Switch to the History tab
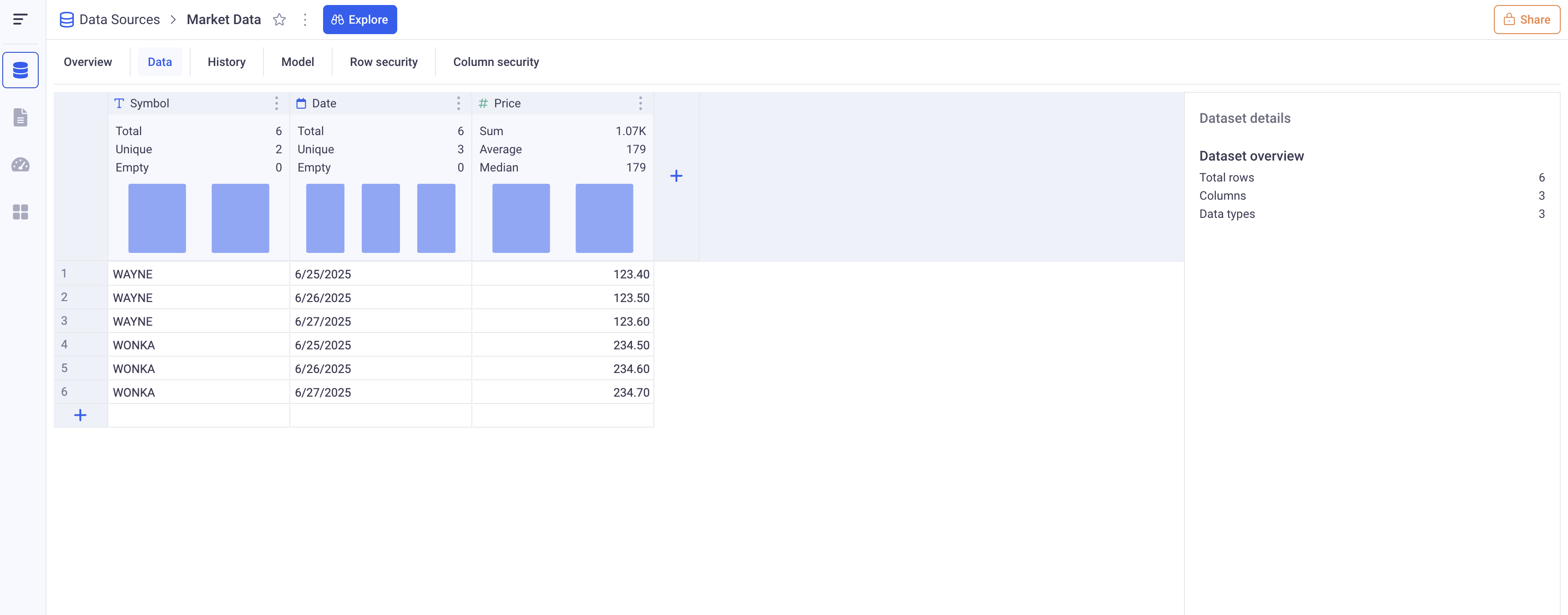The height and width of the screenshot is (615, 1568). pyautogui.click(x=227, y=62)
